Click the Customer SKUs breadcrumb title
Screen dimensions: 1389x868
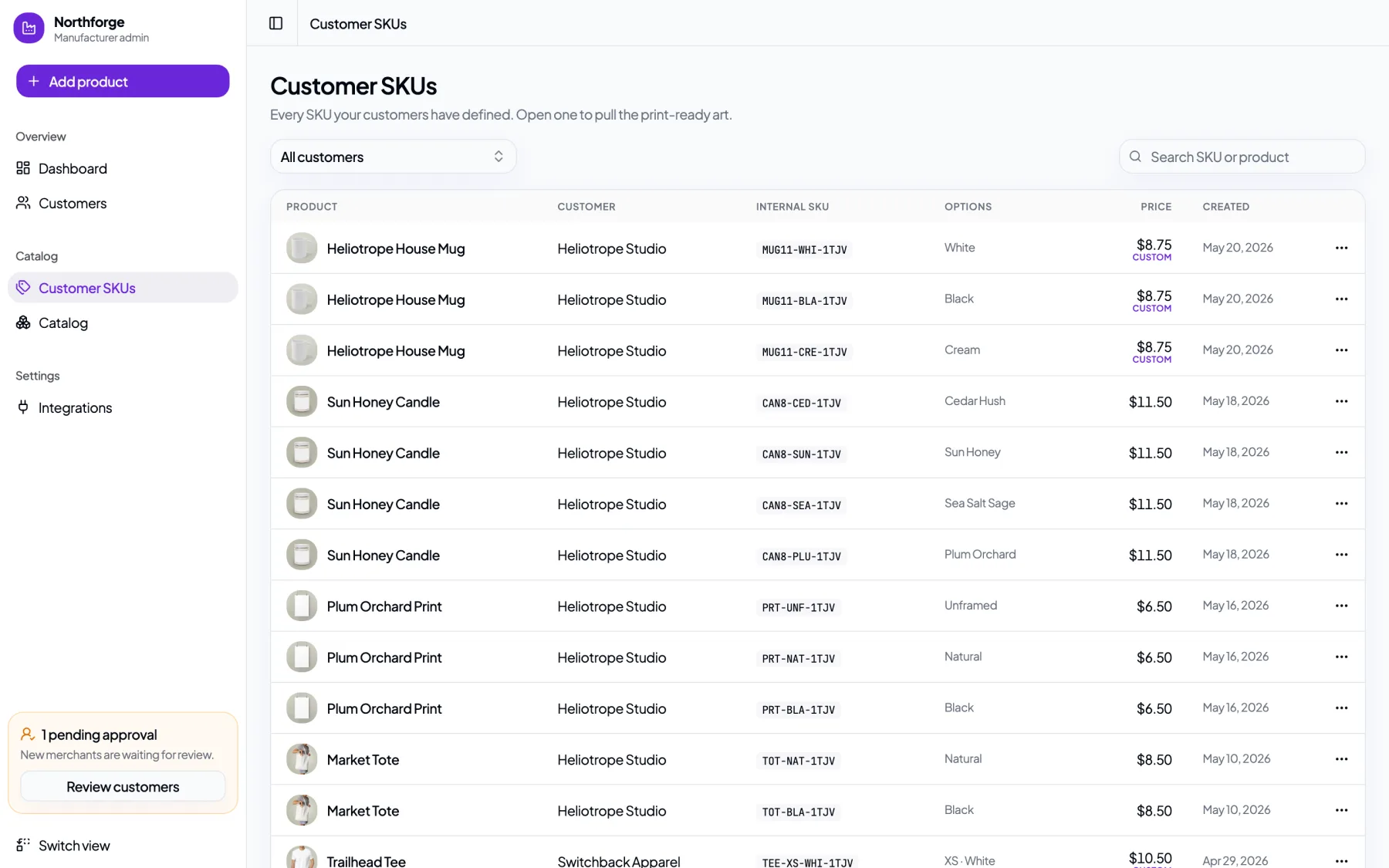pos(358,24)
